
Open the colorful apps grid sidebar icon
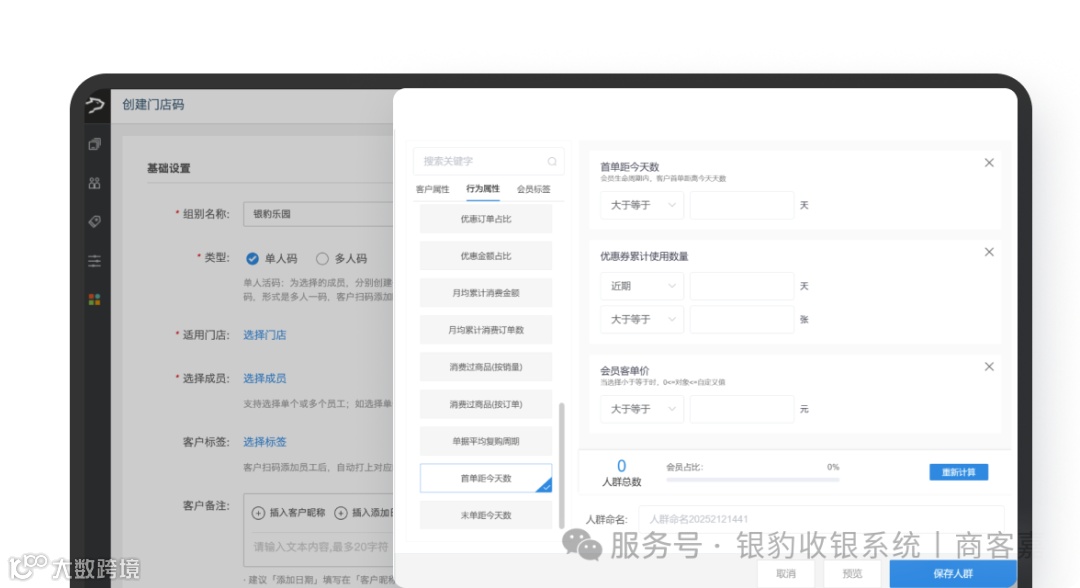point(94,300)
